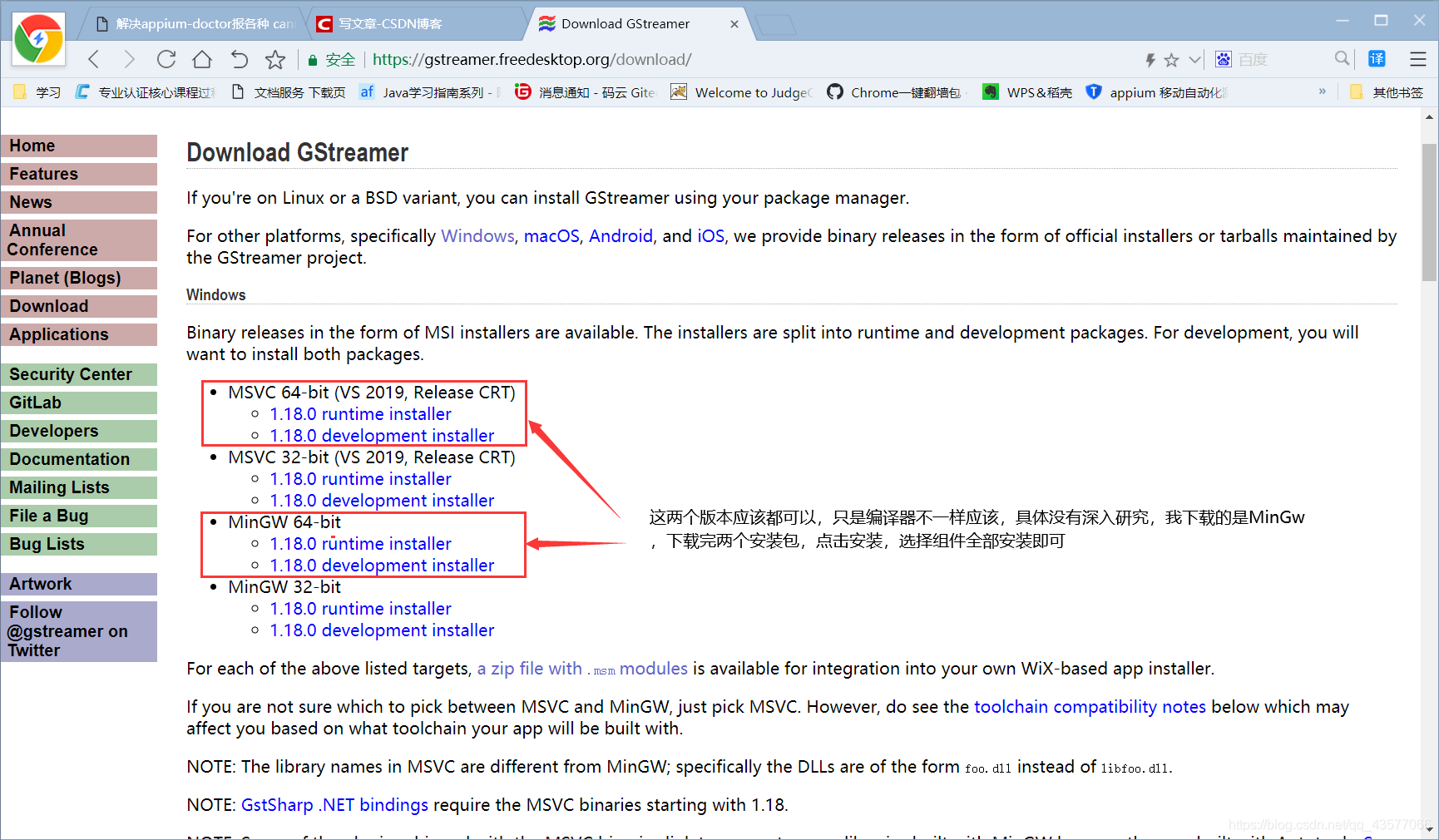Open the 学习 bookmarks folder
The image size is (1439, 840).
(37, 92)
